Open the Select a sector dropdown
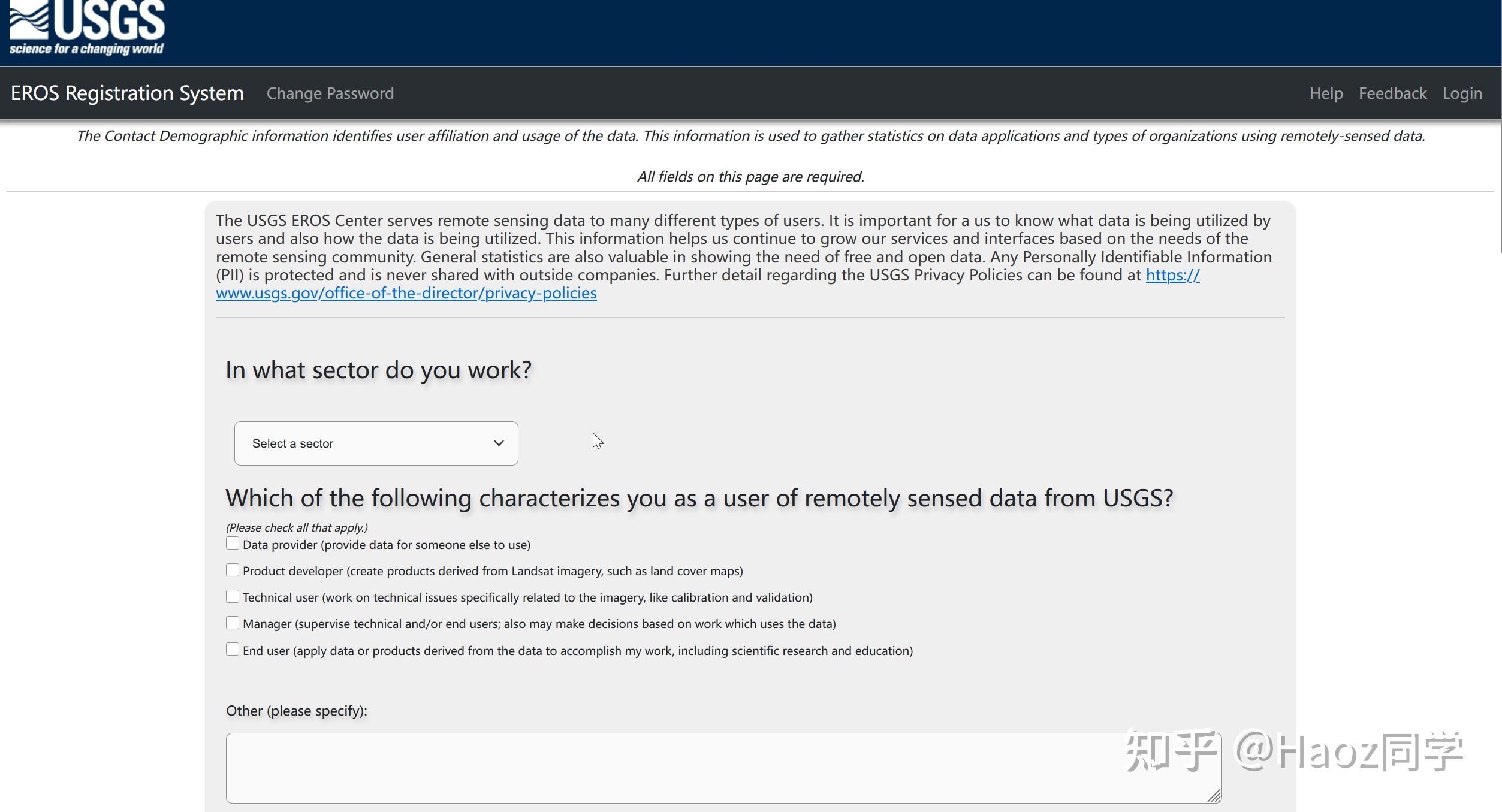 click(376, 443)
